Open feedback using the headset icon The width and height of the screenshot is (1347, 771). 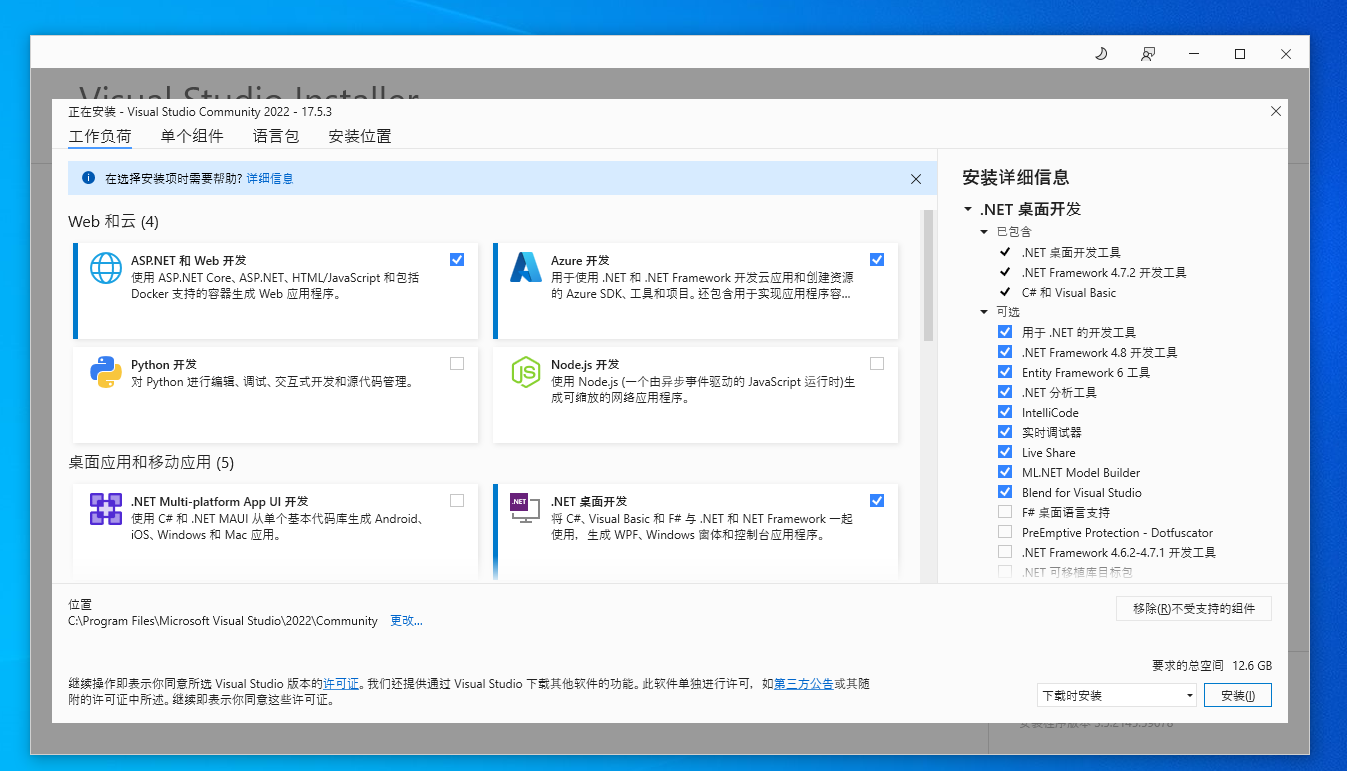coord(1148,53)
